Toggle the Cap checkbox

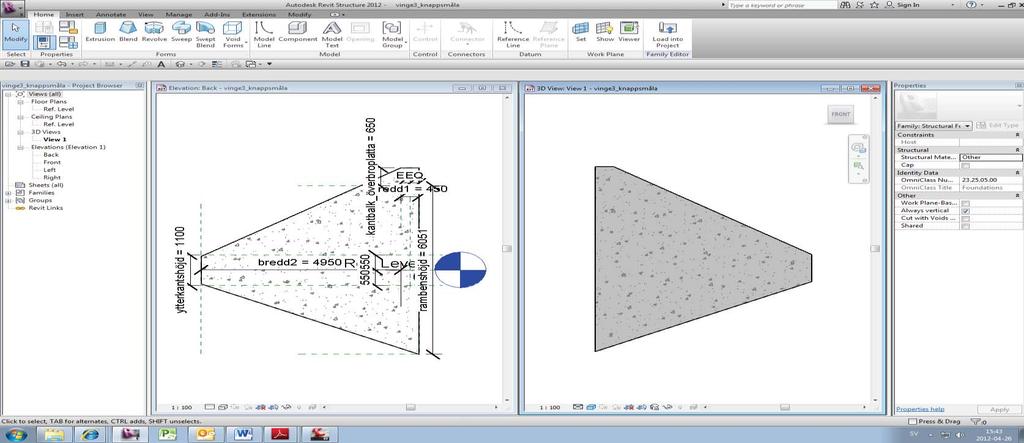[966, 165]
